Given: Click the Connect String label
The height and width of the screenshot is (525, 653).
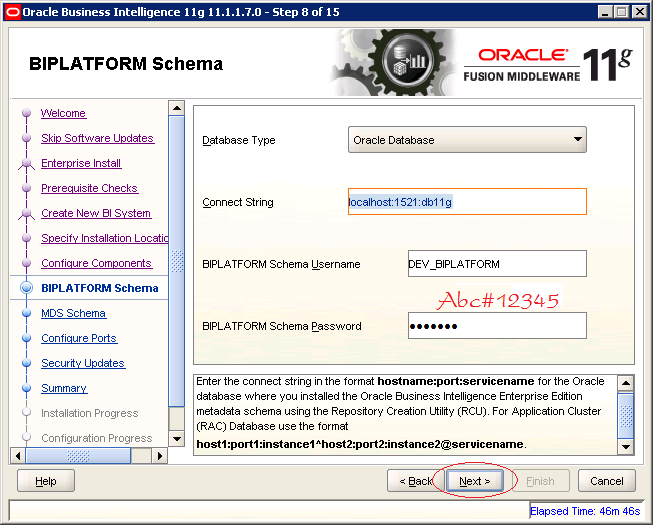Looking at the screenshot, I should pos(238,202).
